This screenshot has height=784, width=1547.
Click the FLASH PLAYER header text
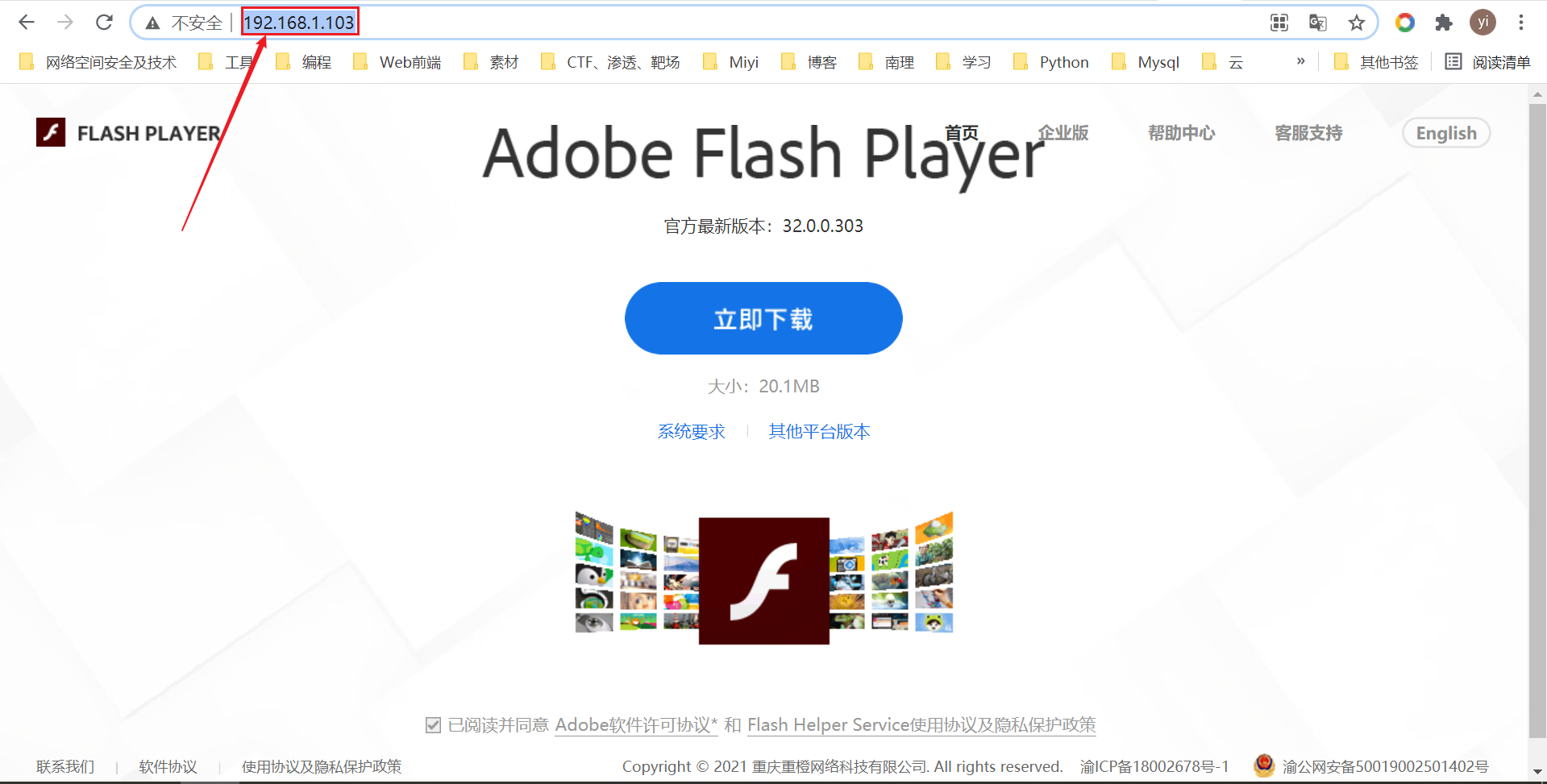[x=149, y=133]
